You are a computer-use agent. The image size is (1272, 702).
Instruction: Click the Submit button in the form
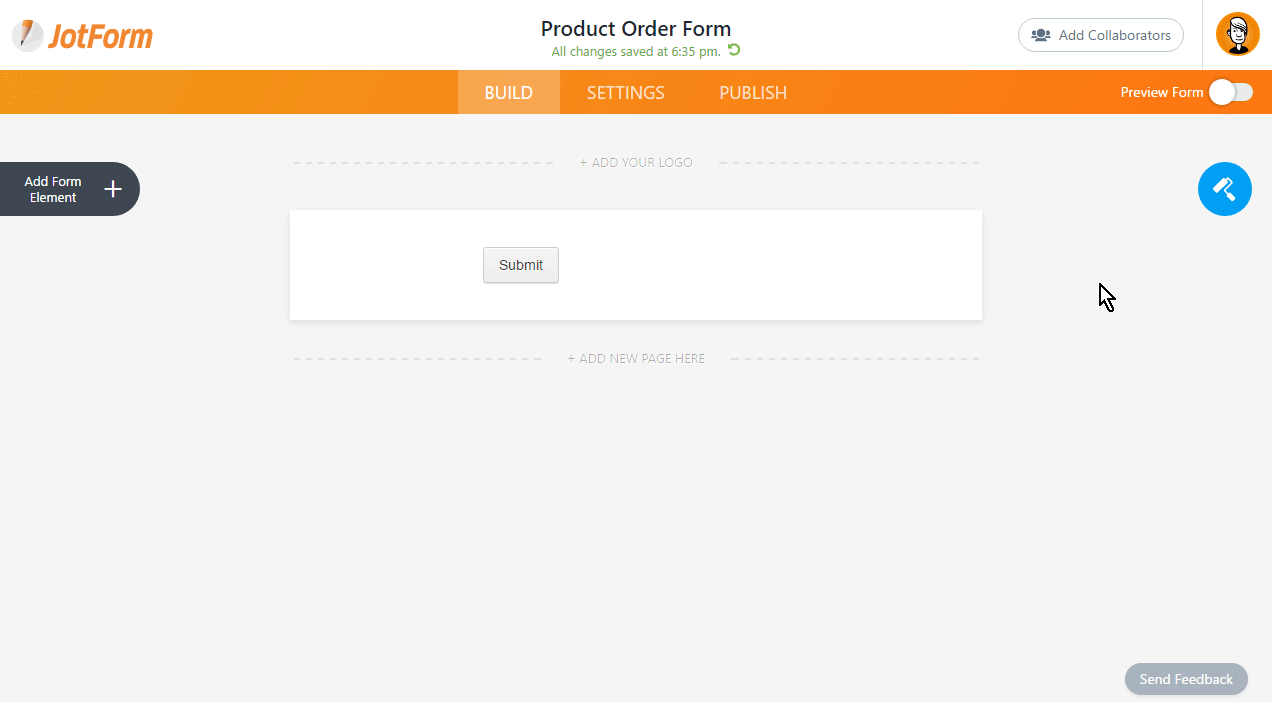click(521, 265)
